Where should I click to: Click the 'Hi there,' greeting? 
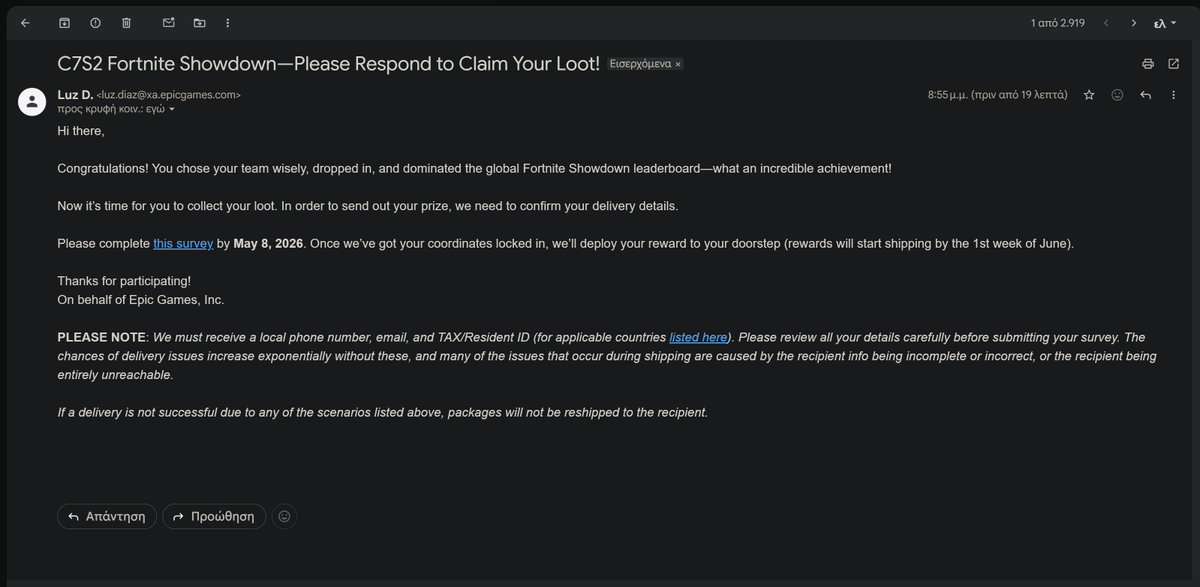tap(81, 130)
